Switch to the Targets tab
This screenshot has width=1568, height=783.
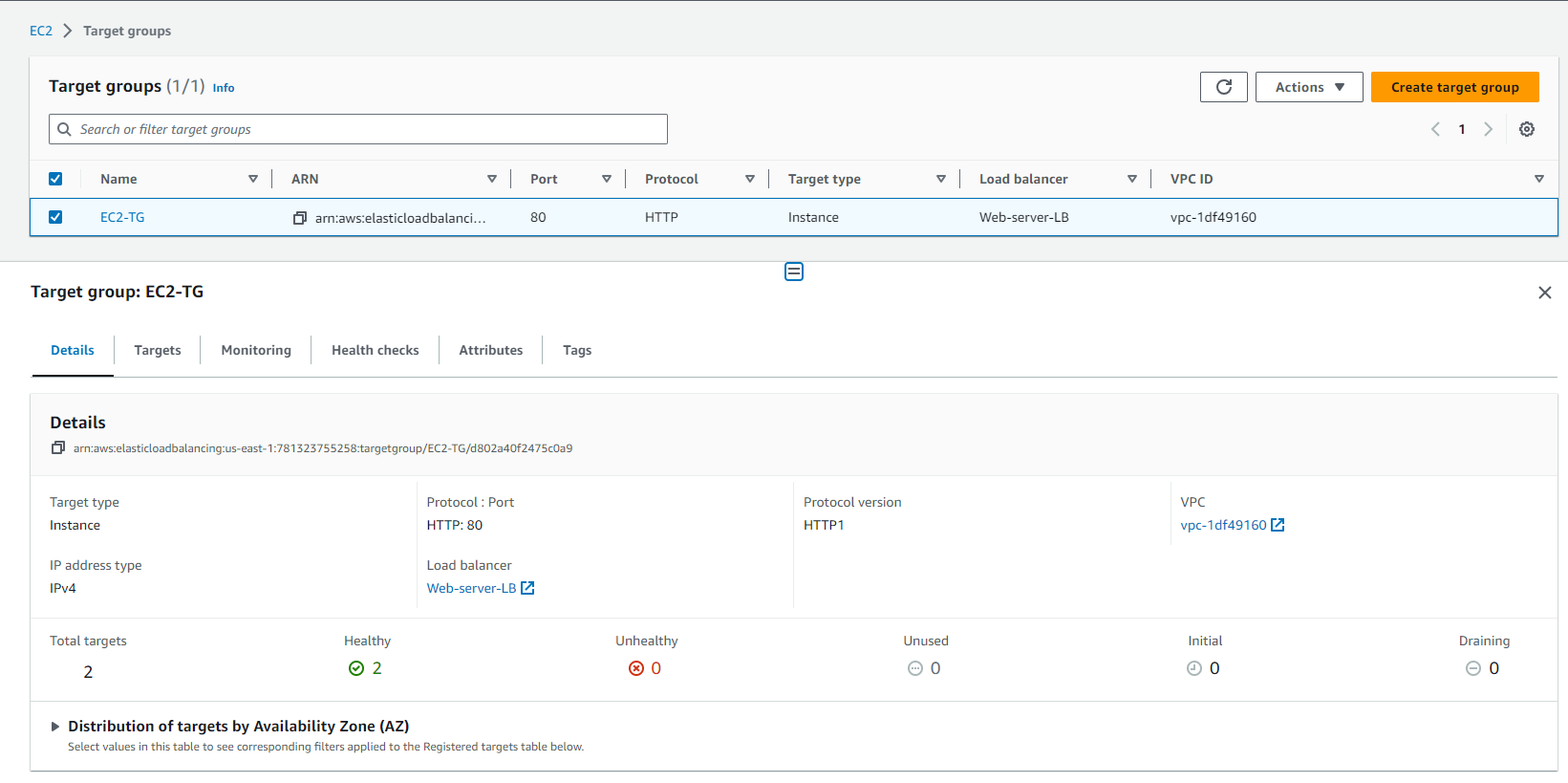[x=158, y=350]
